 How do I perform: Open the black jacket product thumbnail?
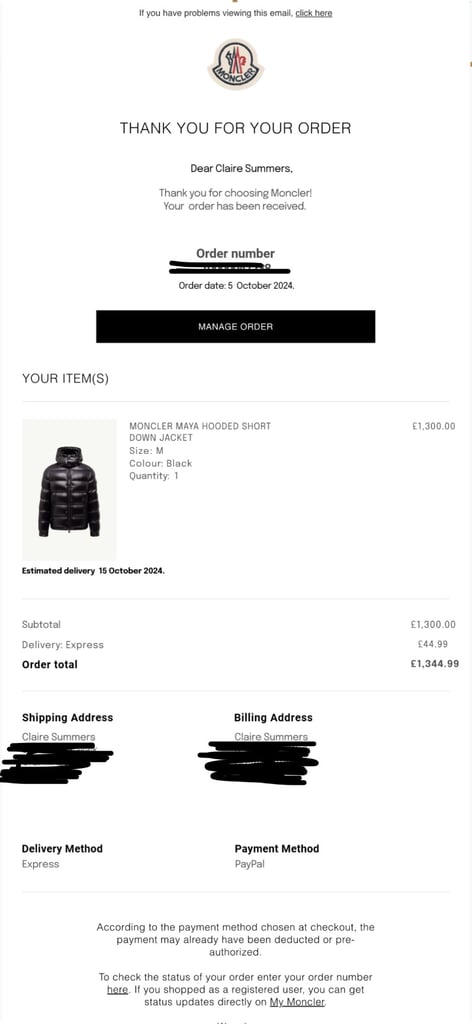[x=69, y=490]
